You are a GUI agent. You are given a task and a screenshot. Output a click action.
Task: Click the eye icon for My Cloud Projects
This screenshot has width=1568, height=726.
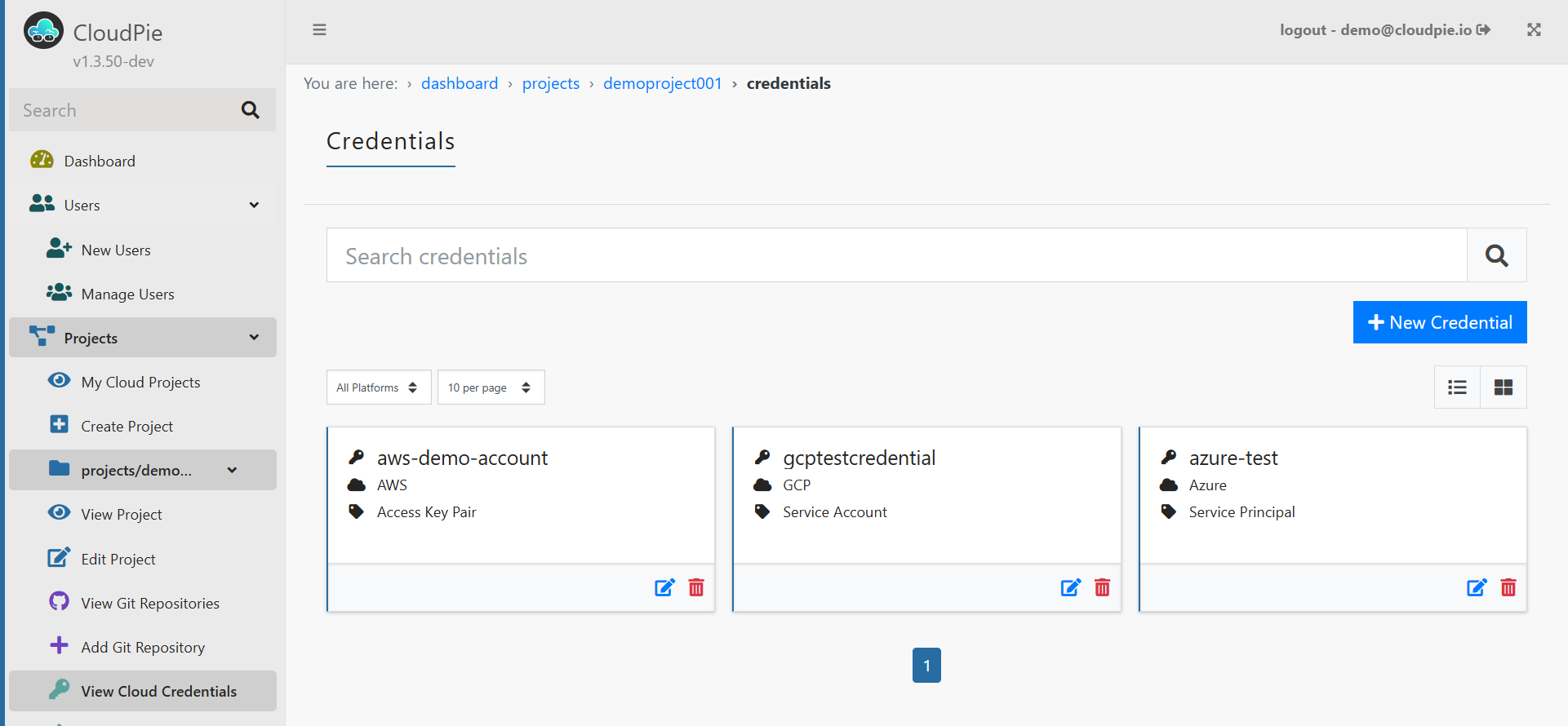point(59,380)
